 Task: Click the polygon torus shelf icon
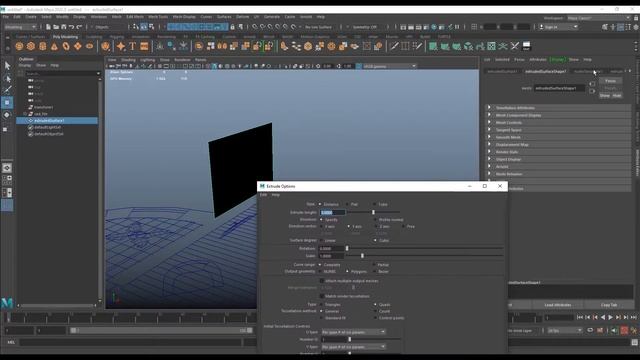tap(66, 46)
